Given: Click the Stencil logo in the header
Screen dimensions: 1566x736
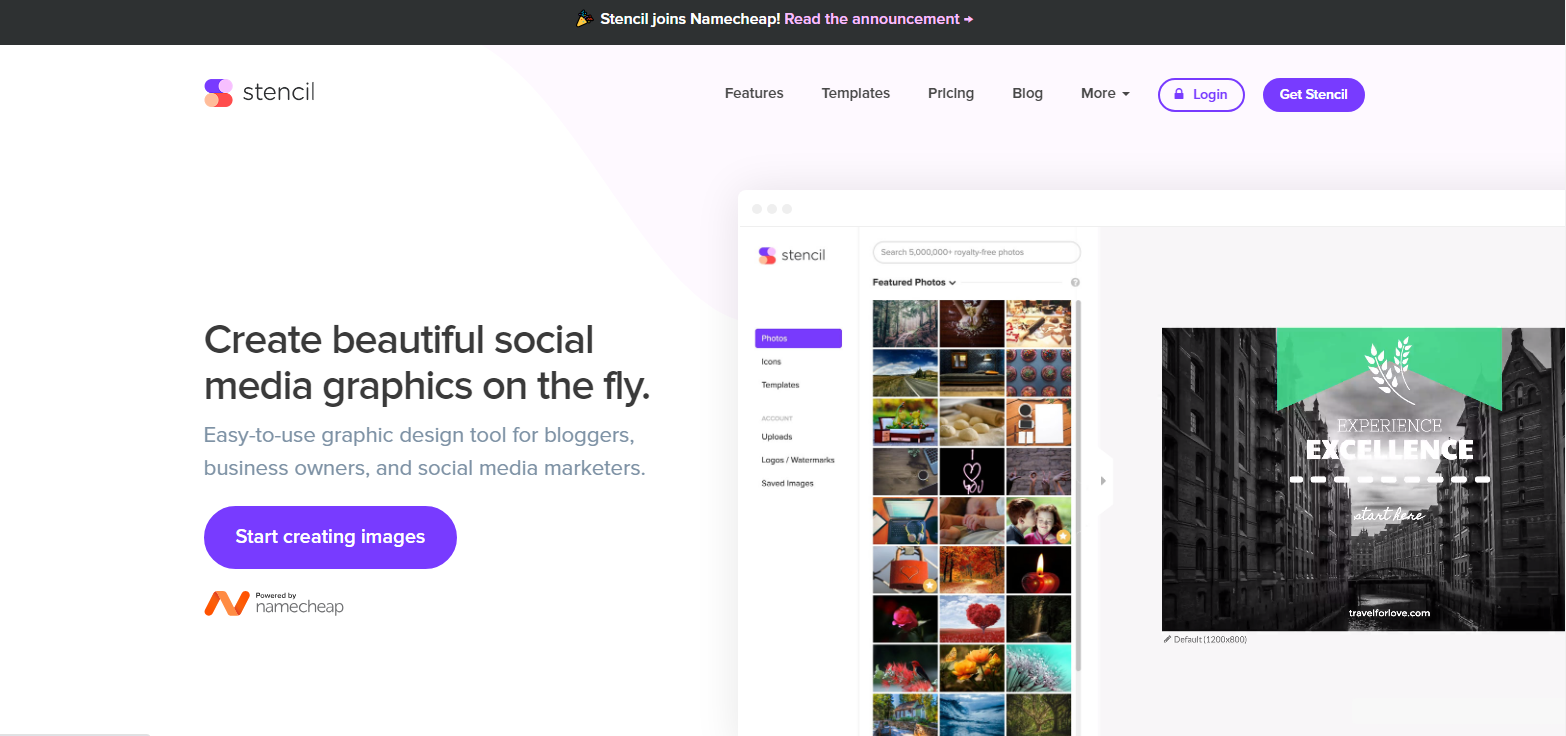Looking at the screenshot, I should coord(259,93).
